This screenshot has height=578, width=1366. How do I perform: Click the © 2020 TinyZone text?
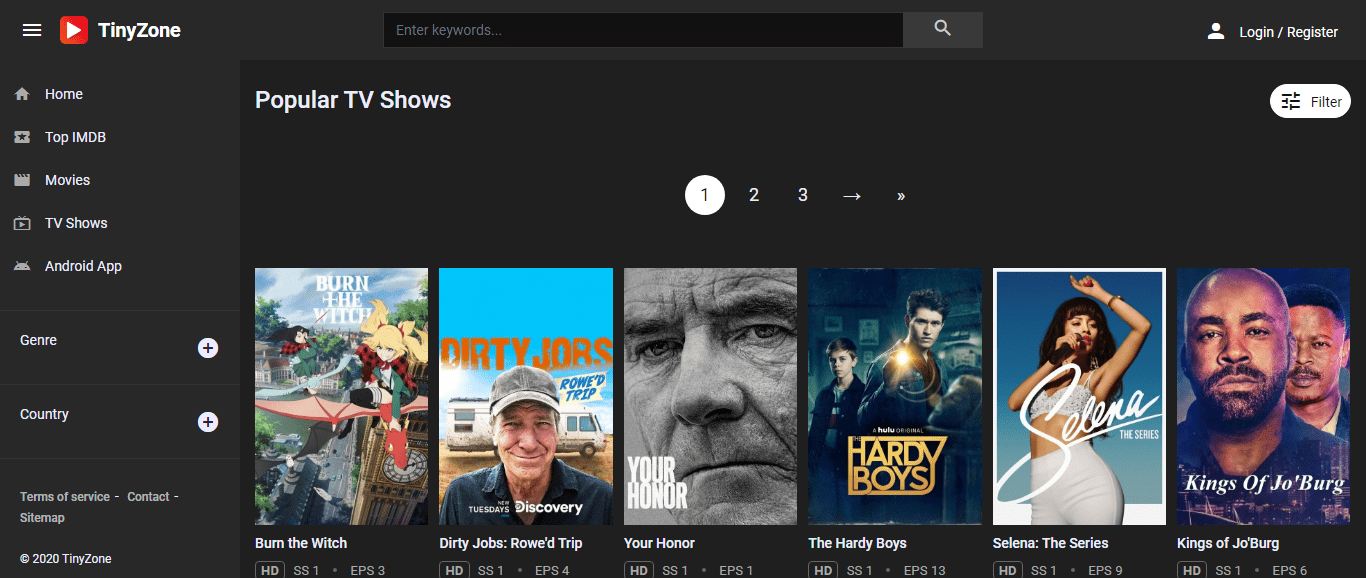click(65, 559)
